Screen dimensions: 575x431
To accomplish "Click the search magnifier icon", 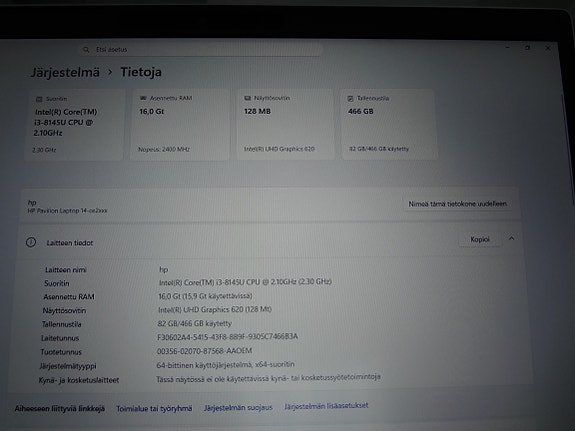I will coord(86,50).
